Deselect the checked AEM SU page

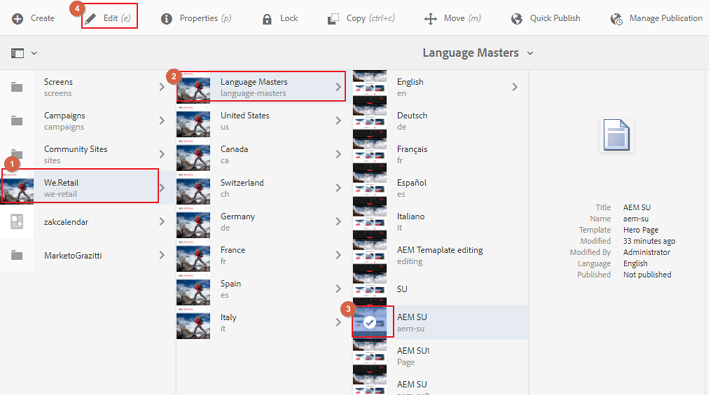tap(369, 322)
